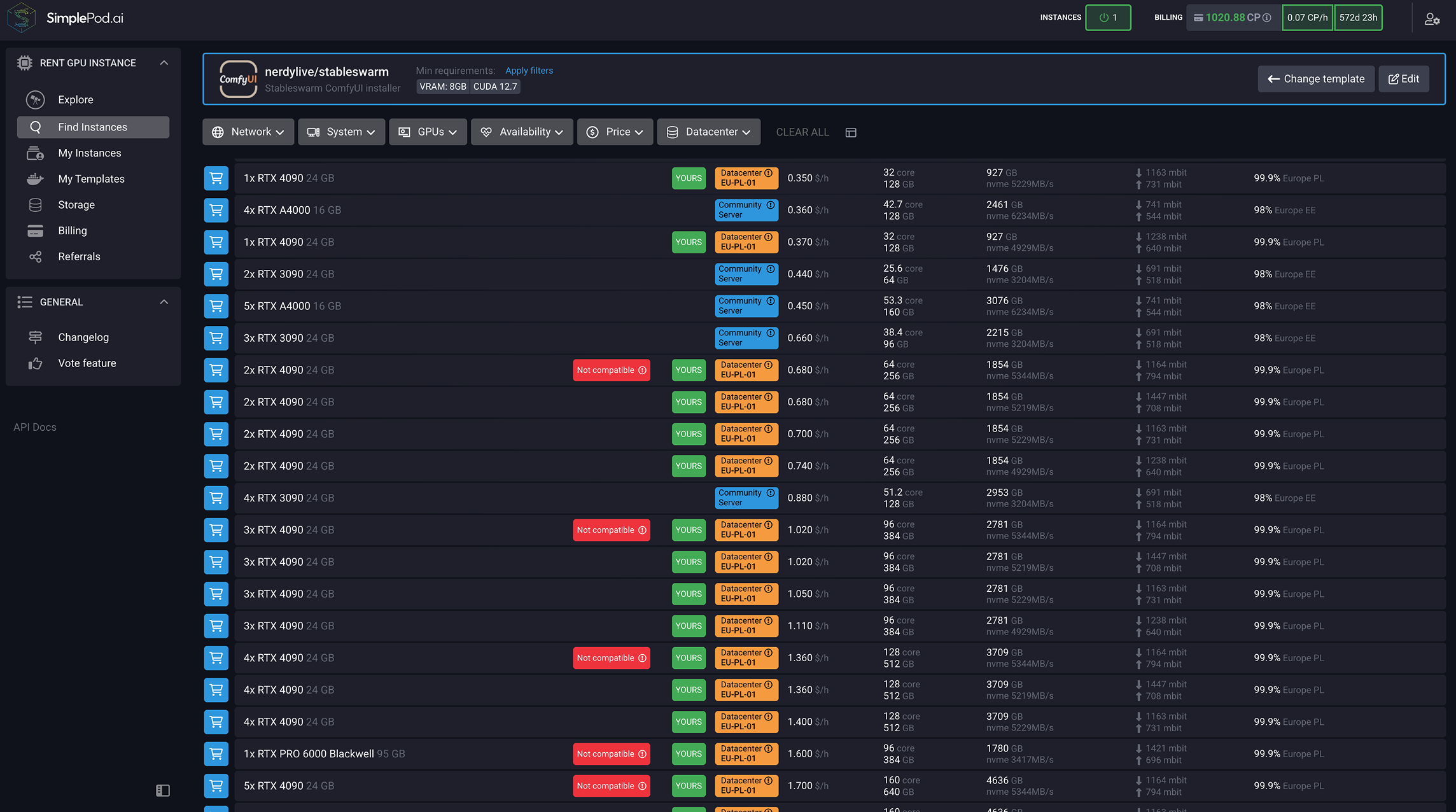Go to My Instances in sidebar
1456x812 pixels.
coord(90,153)
